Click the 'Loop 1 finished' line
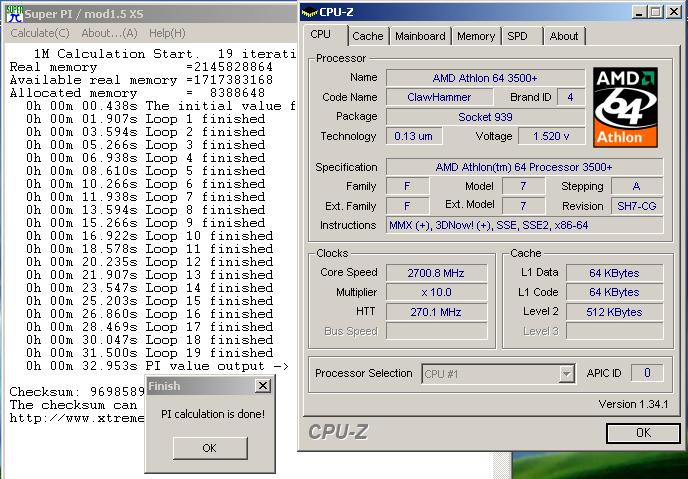Image resolution: width=688 pixels, height=479 pixels. (x=146, y=119)
